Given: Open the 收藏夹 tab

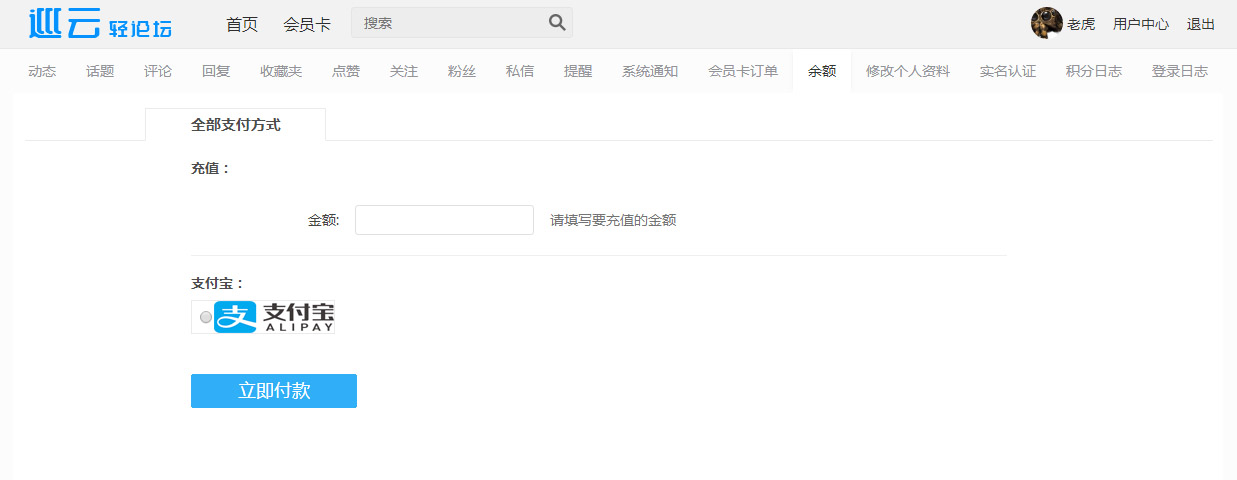Looking at the screenshot, I should click(281, 71).
